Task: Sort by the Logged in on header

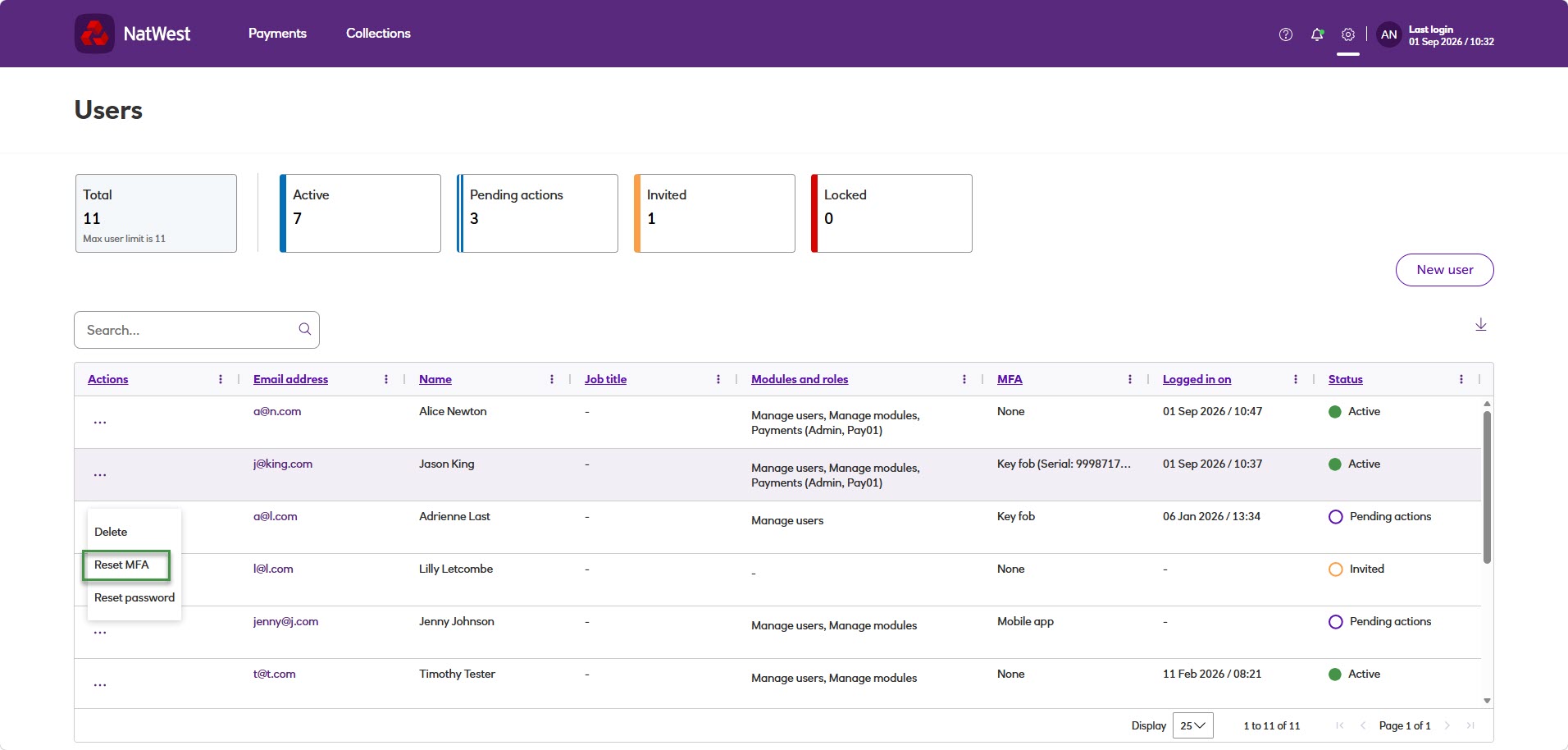Action: (1197, 379)
